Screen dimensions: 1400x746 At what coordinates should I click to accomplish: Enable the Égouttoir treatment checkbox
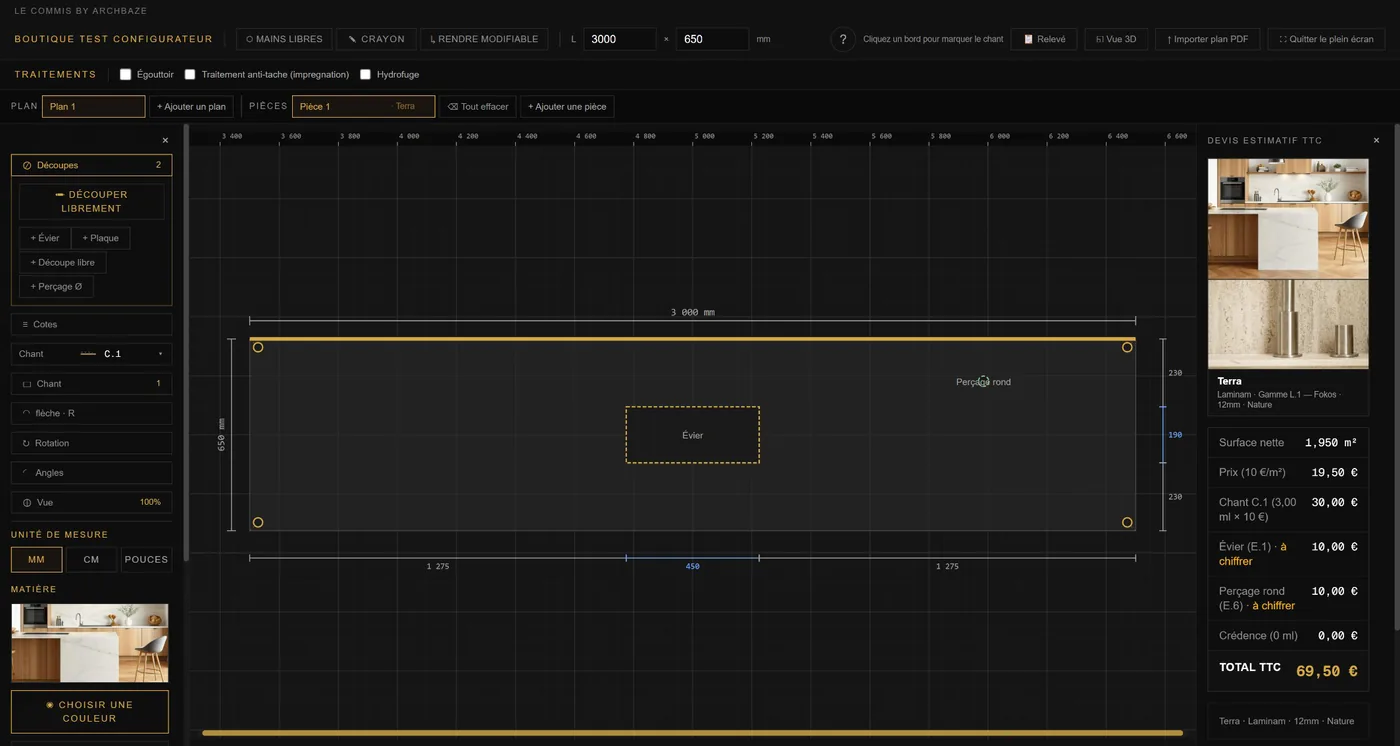coord(125,74)
